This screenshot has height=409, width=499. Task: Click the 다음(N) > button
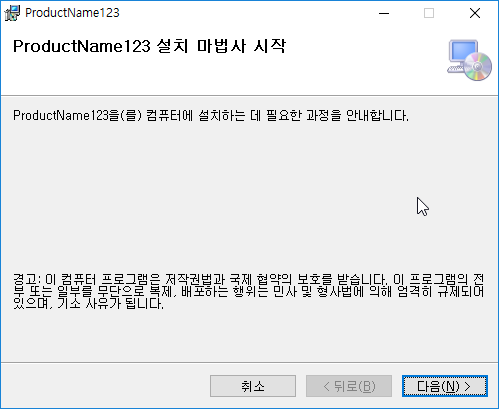coord(445,386)
